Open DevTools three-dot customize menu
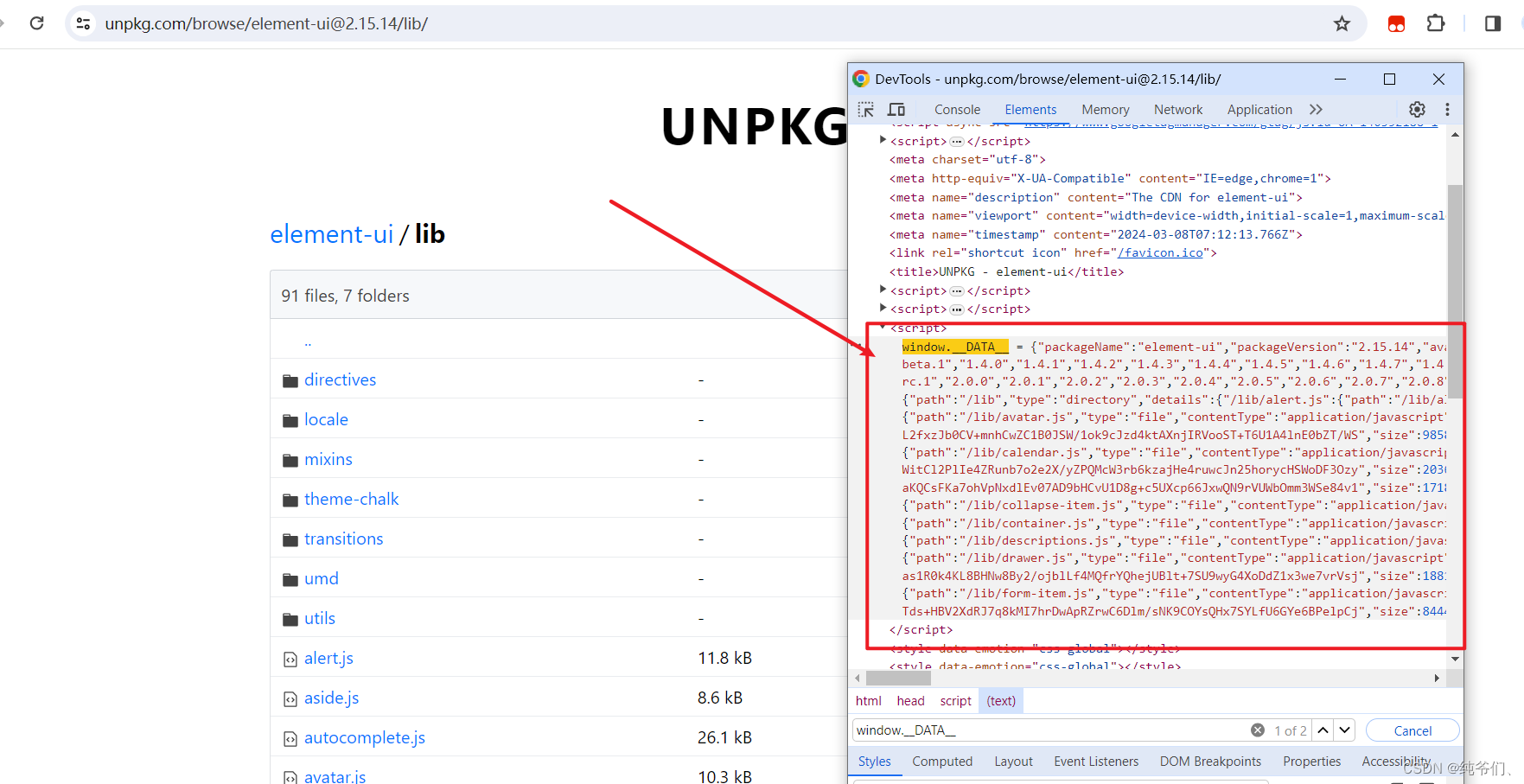Screen dimensions: 1524x784 (x=1447, y=110)
